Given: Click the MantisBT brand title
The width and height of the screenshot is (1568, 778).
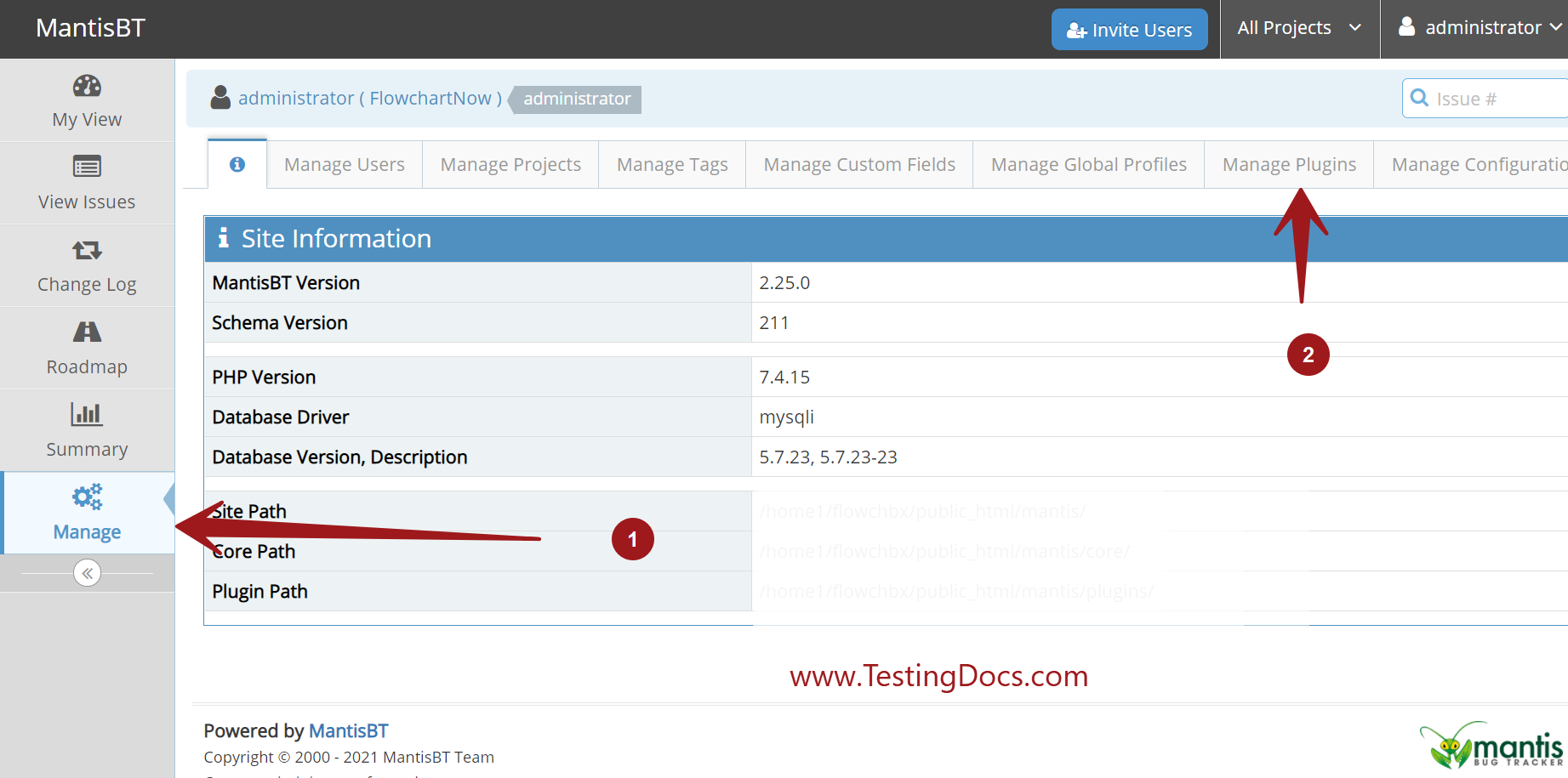Looking at the screenshot, I should point(90,28).
